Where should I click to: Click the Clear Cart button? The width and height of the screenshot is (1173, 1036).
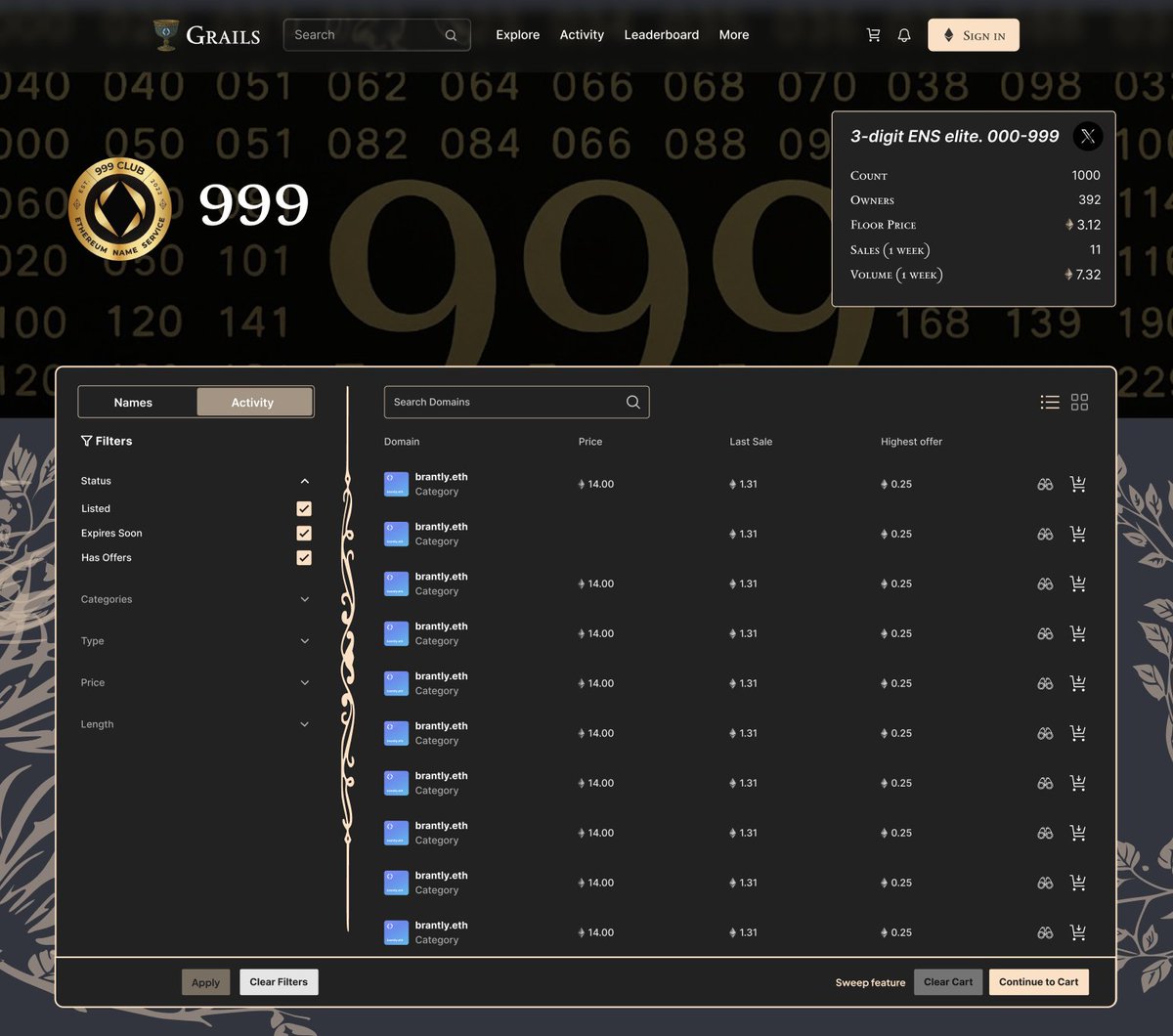[x=948, y=982]
